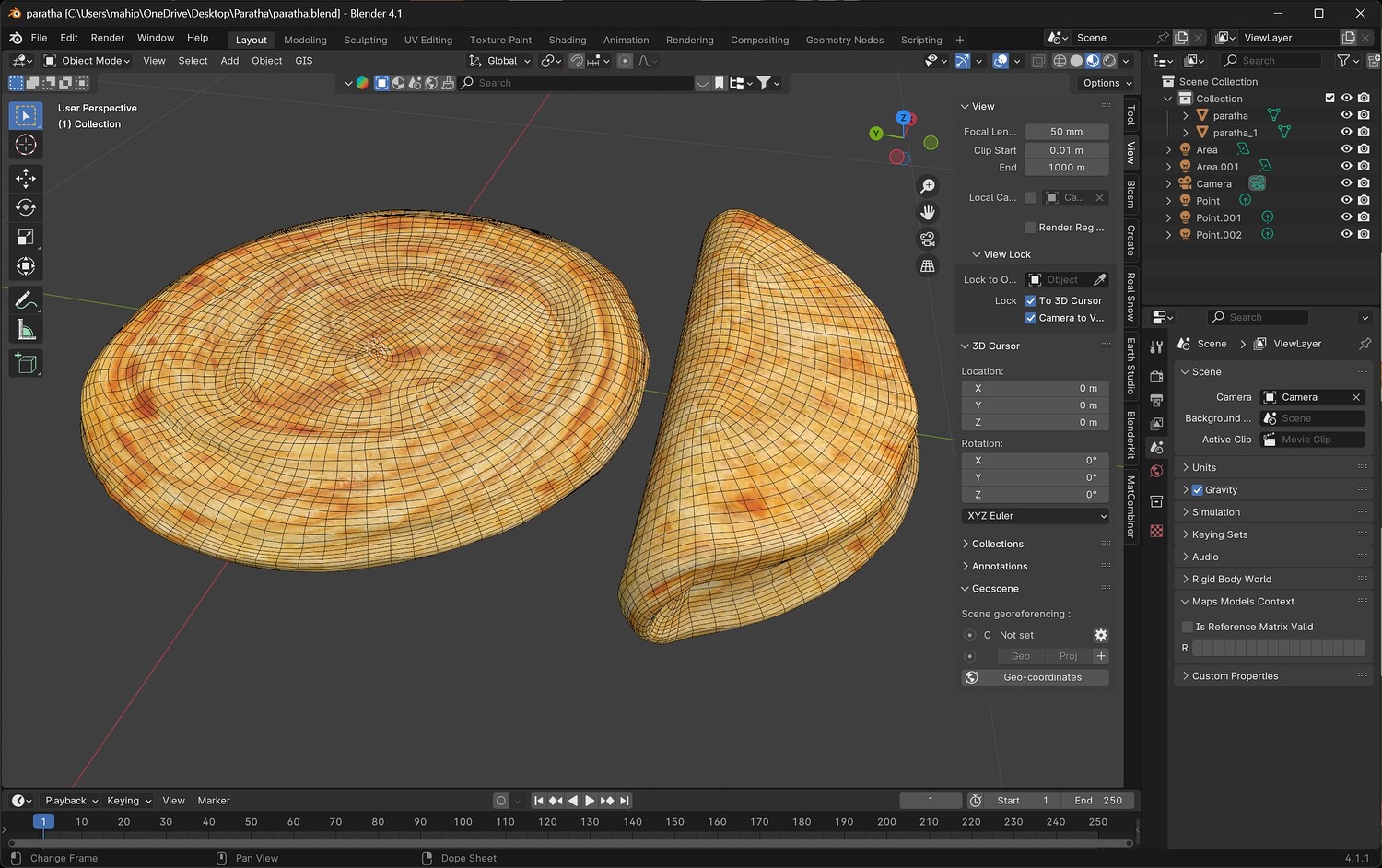1382x868 pixels.
Task: Click frame 100 on the timeline
Action: tap(463, 822)
